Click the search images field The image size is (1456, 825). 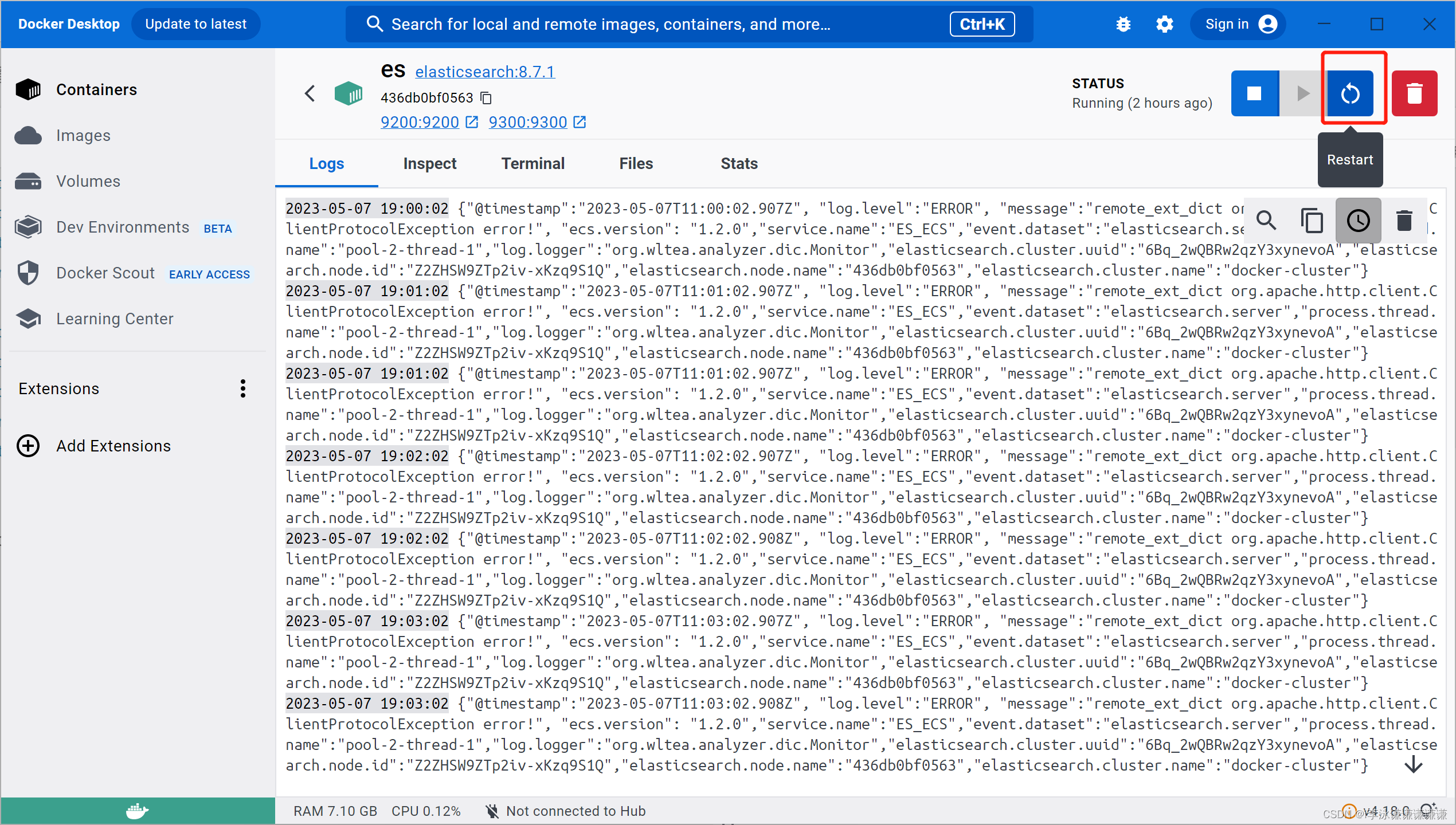point(631,24)
